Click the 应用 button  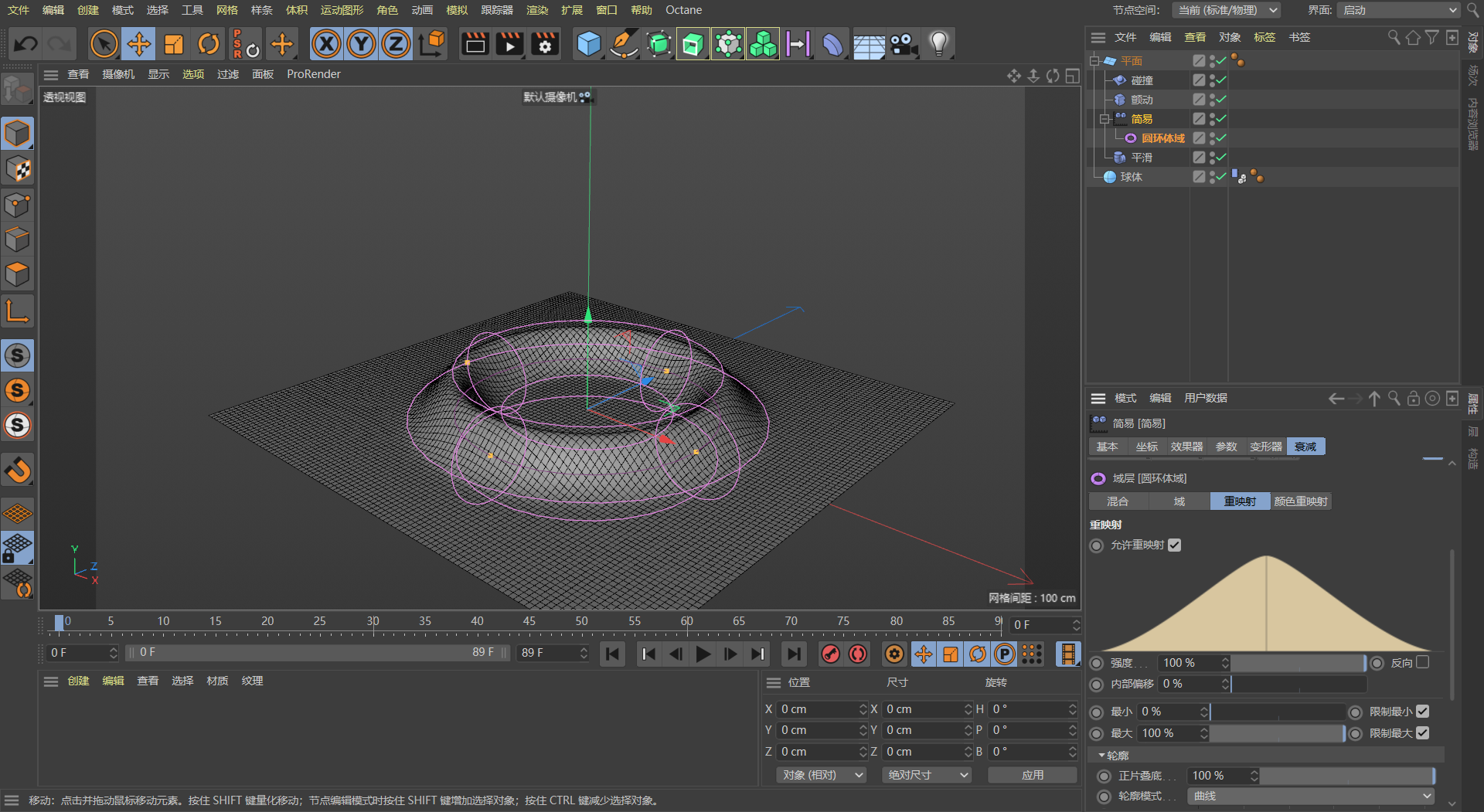click(1032, 775)
